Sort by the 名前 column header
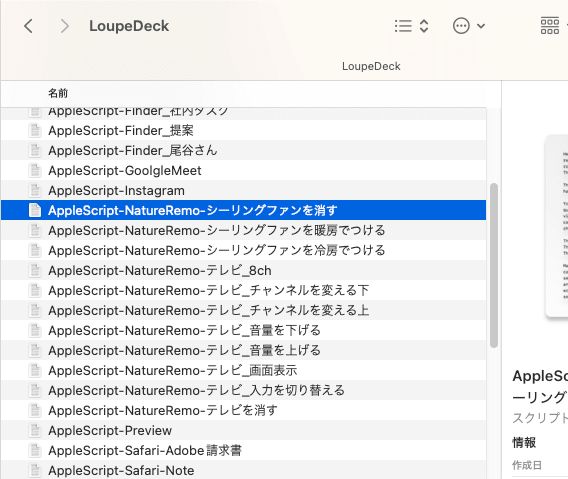 click(58, 93)
